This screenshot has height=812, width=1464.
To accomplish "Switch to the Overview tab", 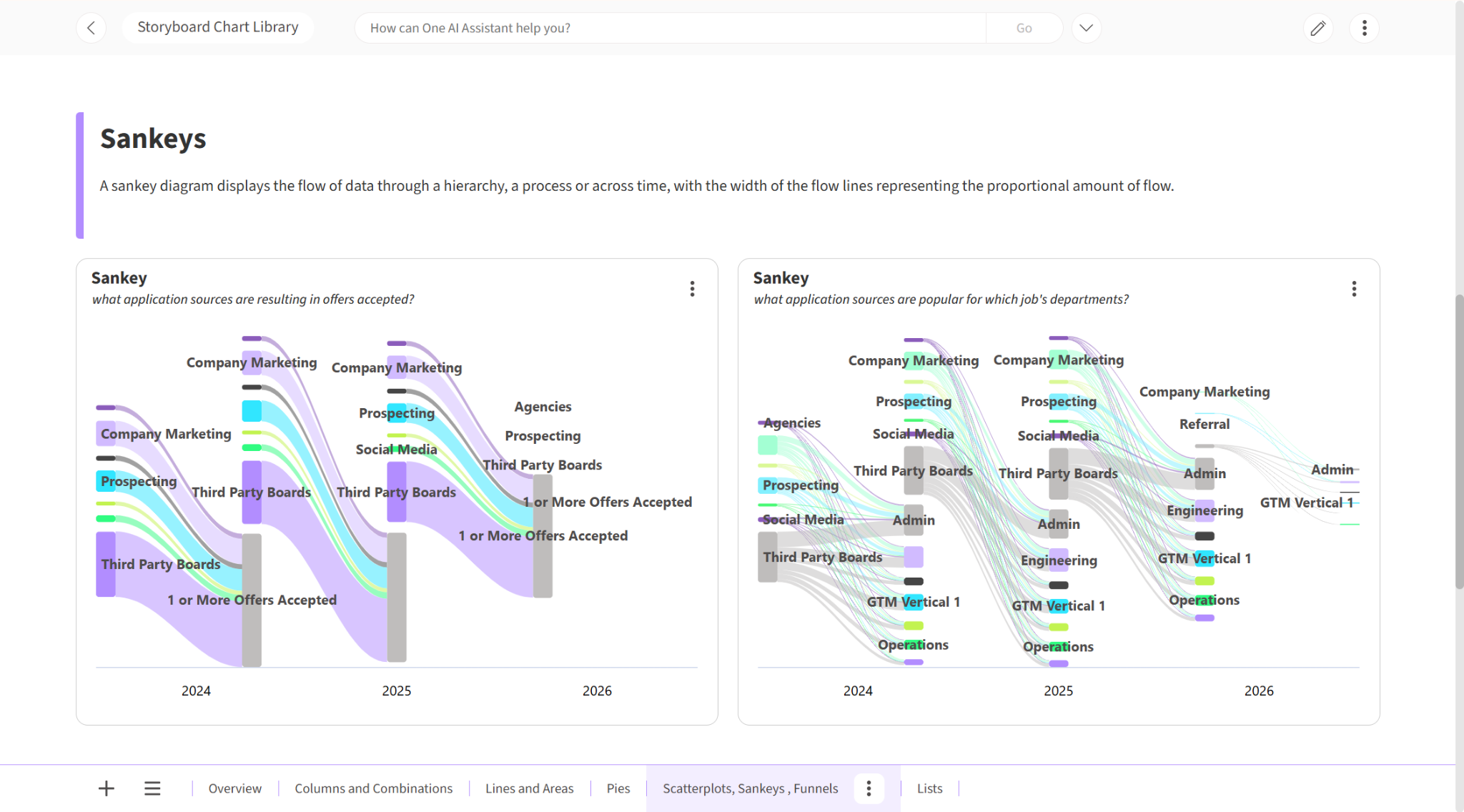I will [x=234, y=788].
